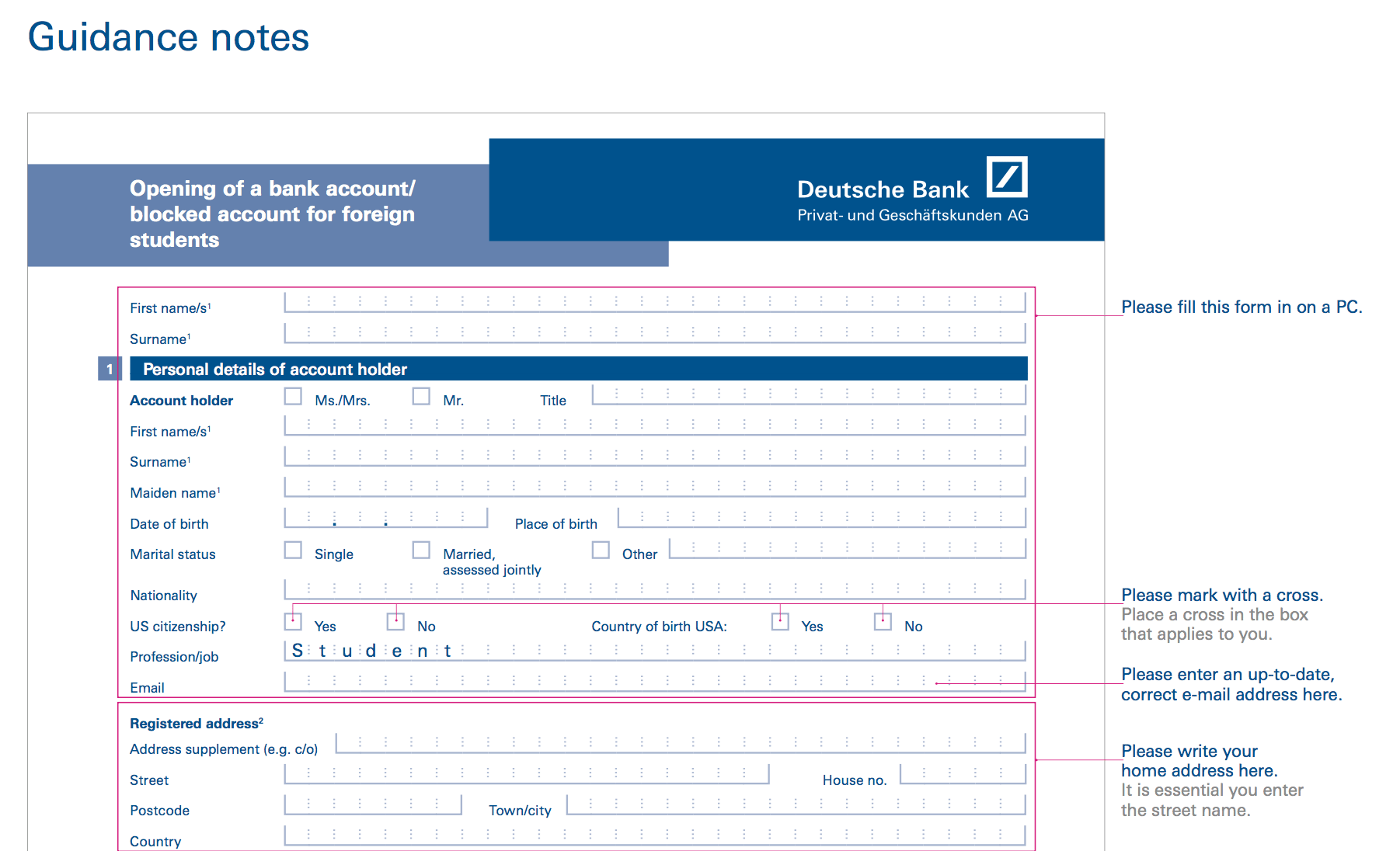
Task: Click the Postcode field
Action: 373,804
